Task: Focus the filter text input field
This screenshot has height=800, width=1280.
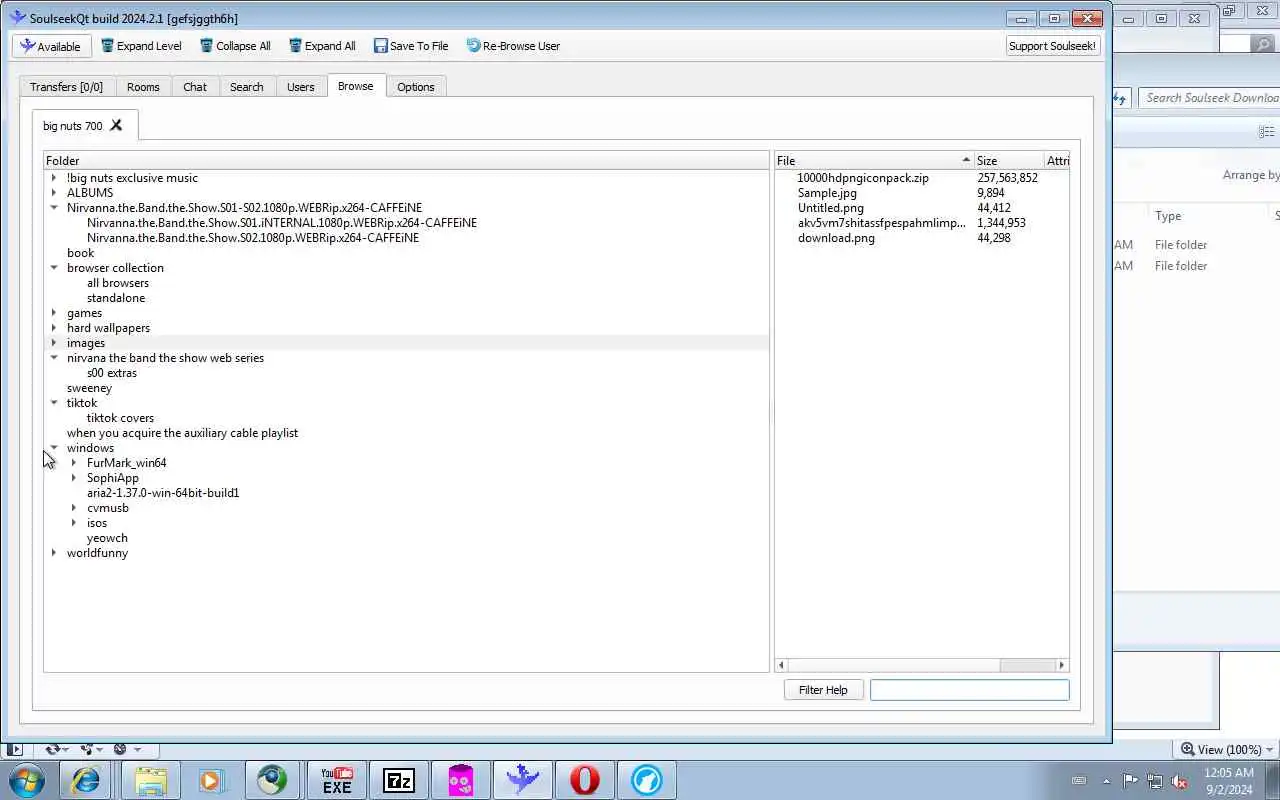Action: (969, 690)
